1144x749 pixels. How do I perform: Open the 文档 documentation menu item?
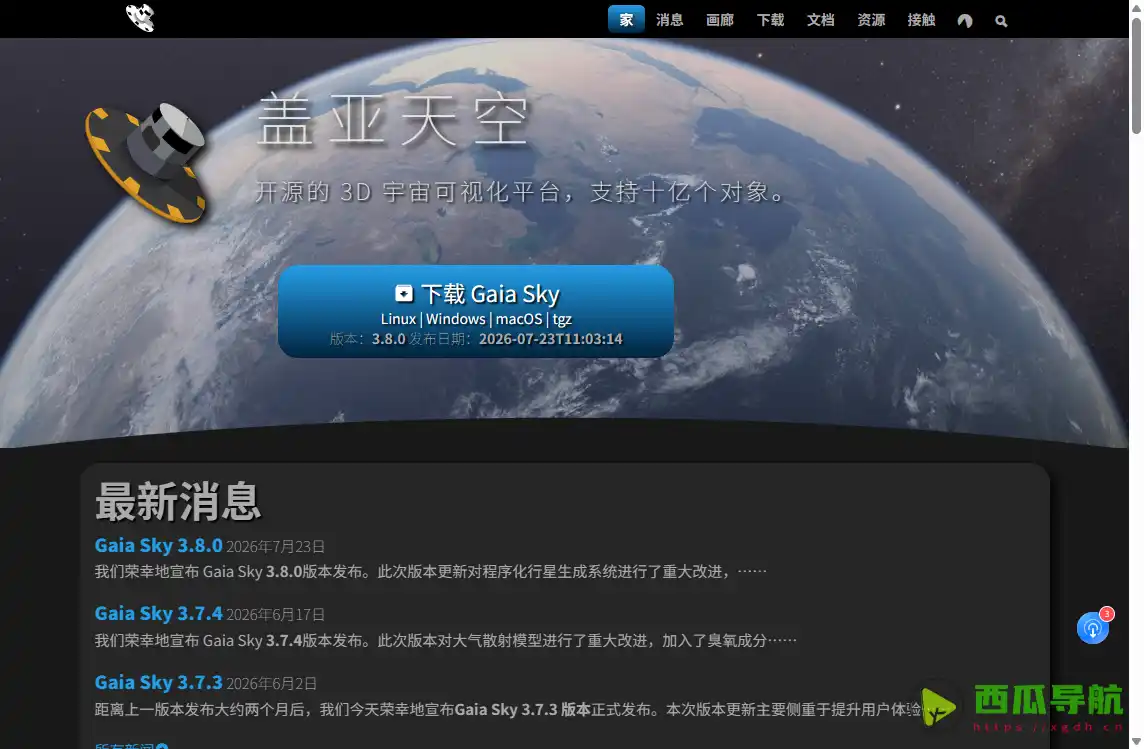pyautogui.click(x=820, y=20)
